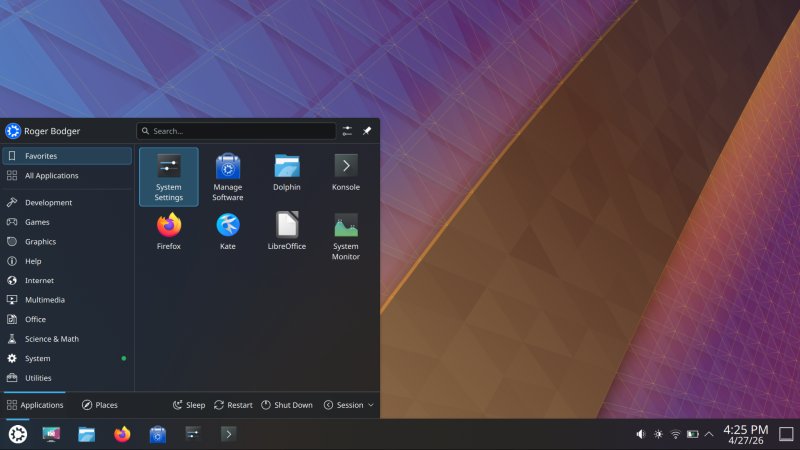Switch to the Places tab

coord(99,405)
